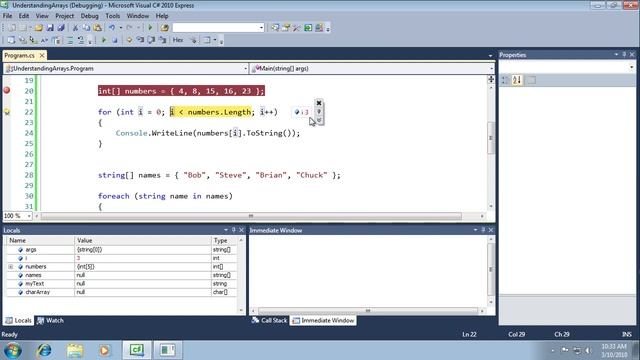This screenshot has height=360, width=640.
Task: Close the data tip for i
Action: [319, 103]
